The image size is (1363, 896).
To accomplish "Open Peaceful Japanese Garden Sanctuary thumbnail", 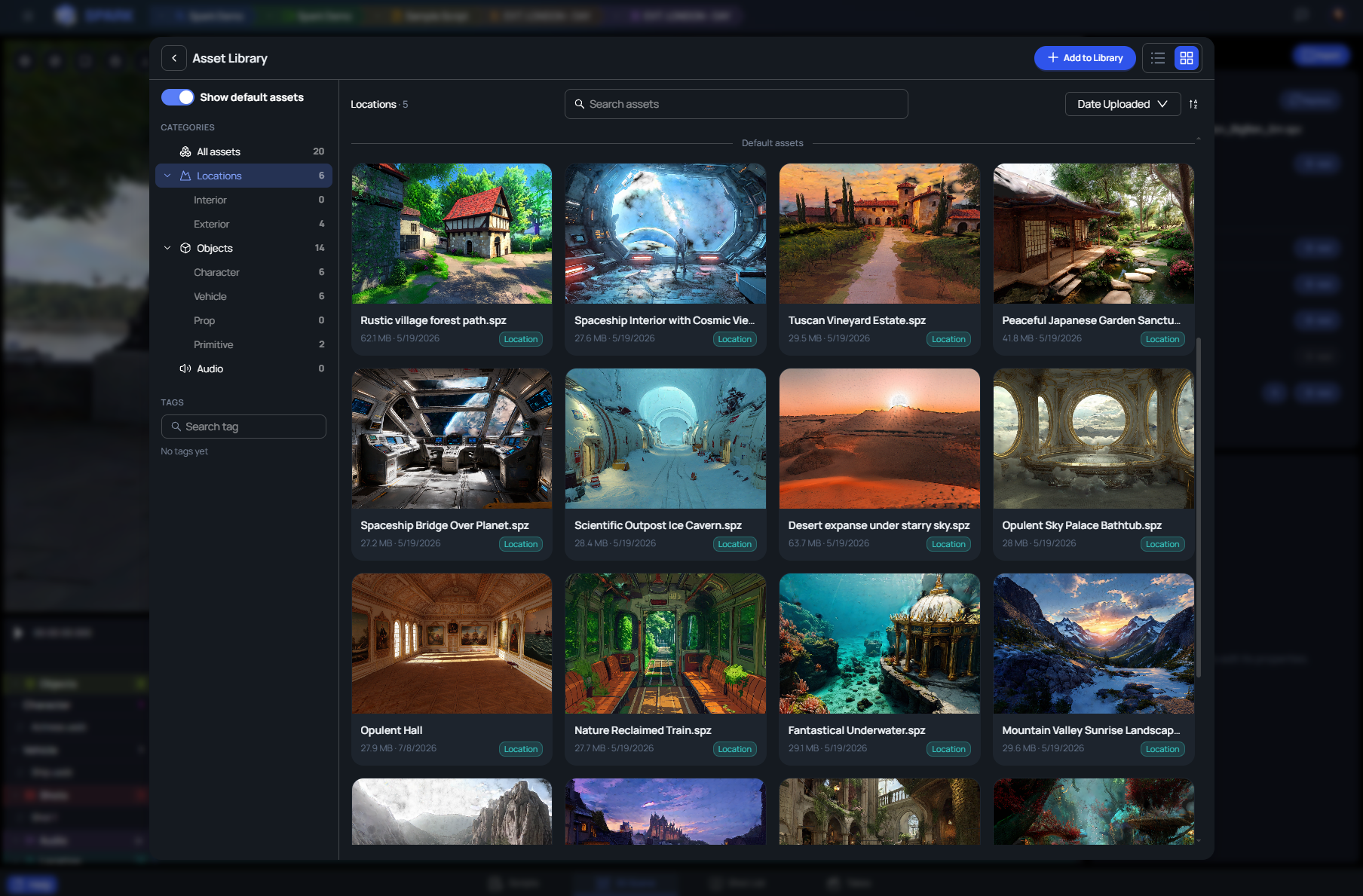I will pyautogui.click(x=1094, y=234).
